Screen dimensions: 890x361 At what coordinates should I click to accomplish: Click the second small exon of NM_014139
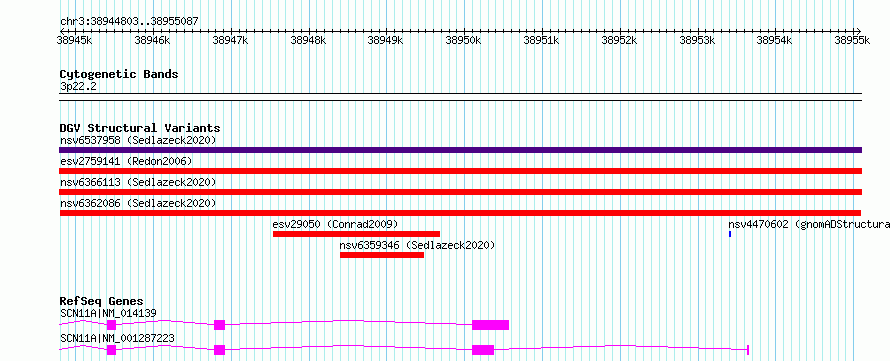pos(220,325)
